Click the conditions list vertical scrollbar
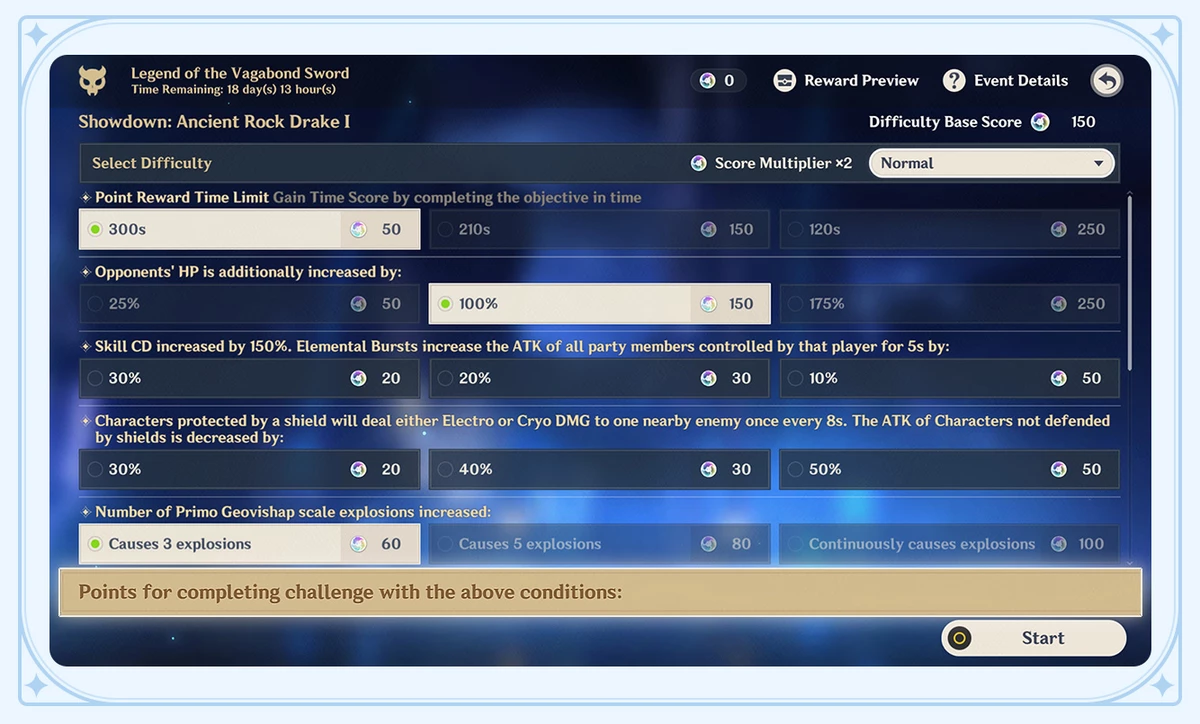The image size is (1200, 724). coord(1130,285)
